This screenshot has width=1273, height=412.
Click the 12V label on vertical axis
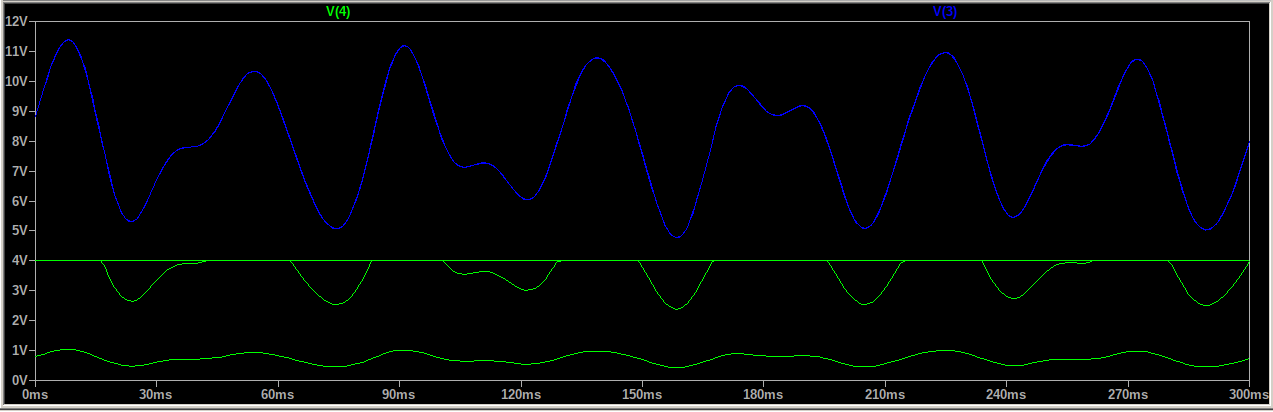click(18, 21)
